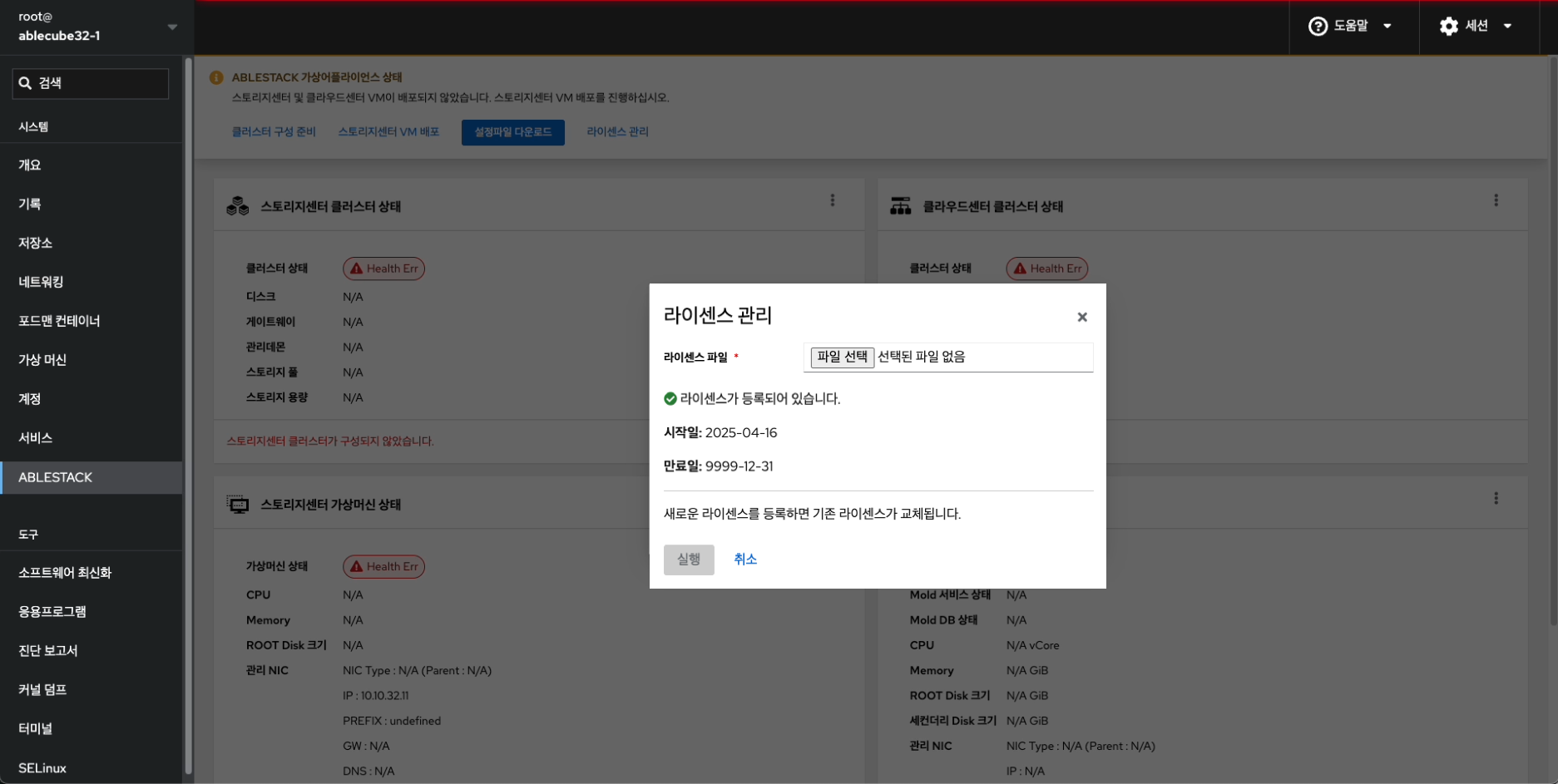Click the cloud center cluster hierarchy icon
Image resolution: width=1558 pixels, height=784 pixels.
pos(900,206)
